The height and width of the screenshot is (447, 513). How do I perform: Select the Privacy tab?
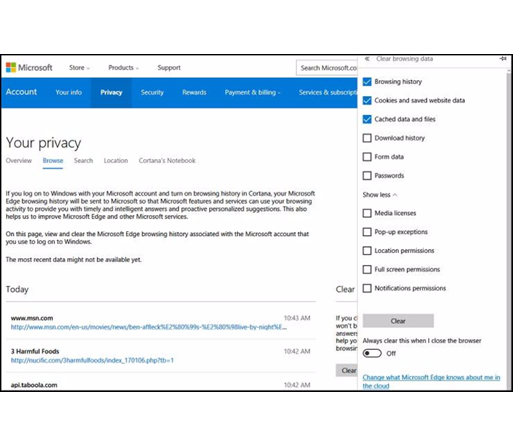point(111,93)
